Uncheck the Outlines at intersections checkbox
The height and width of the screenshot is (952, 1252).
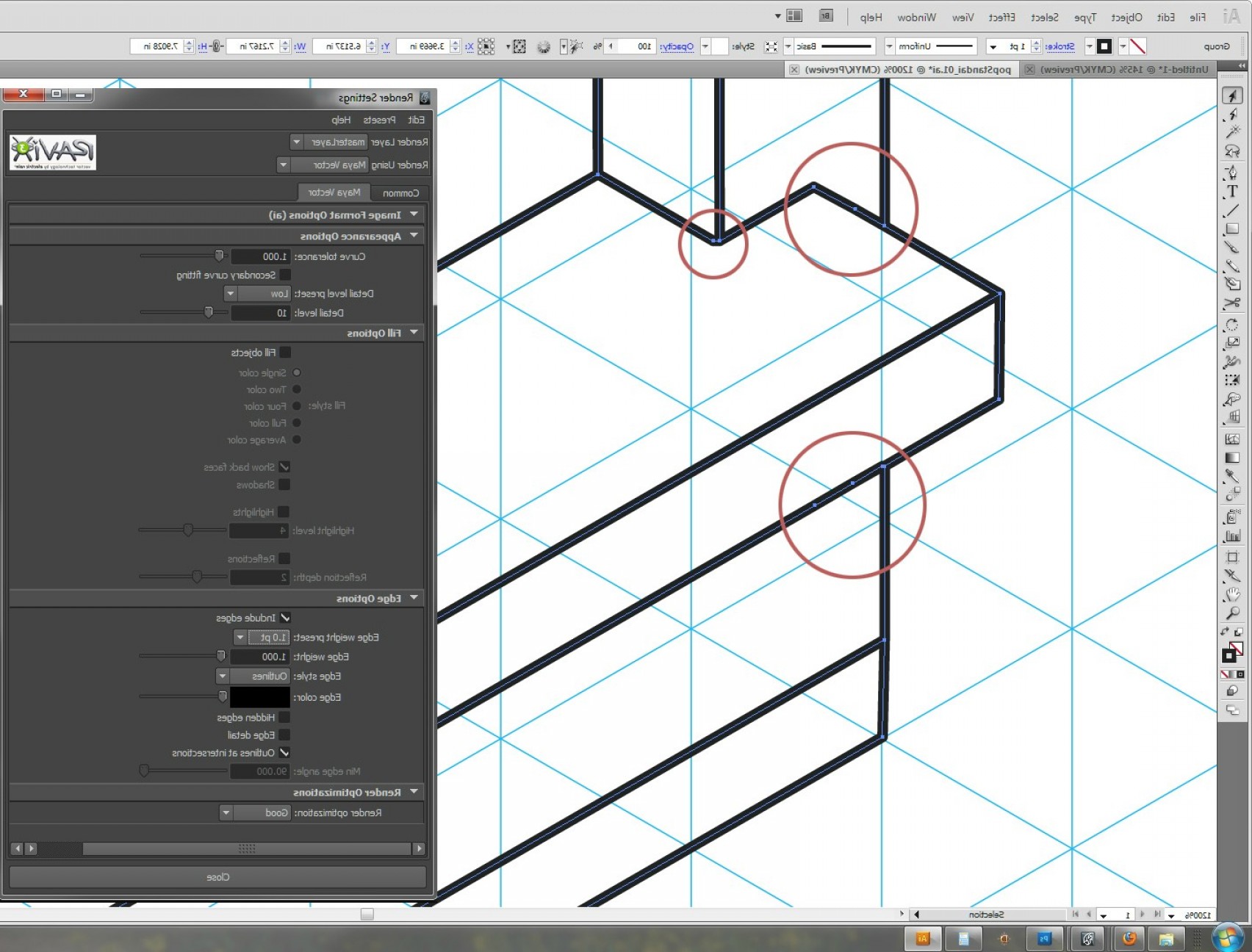[x=285, y=752]
